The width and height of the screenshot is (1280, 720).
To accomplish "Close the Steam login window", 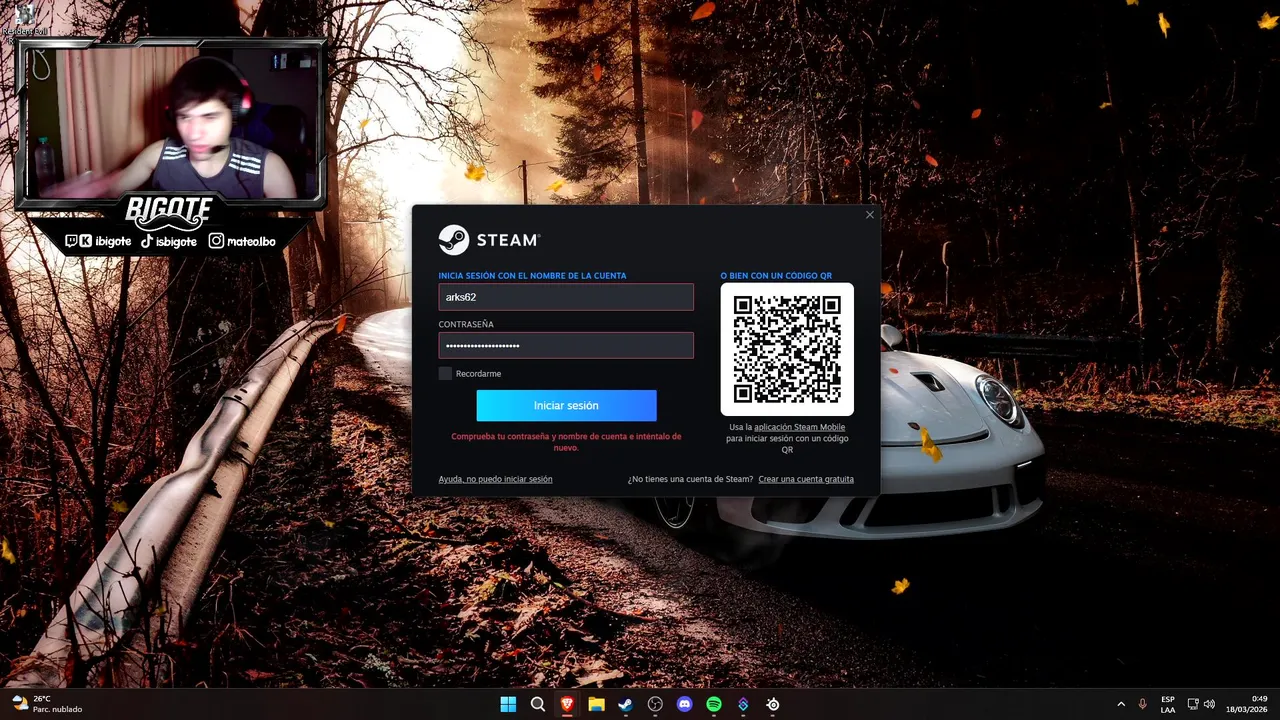I will coord(869,215).
